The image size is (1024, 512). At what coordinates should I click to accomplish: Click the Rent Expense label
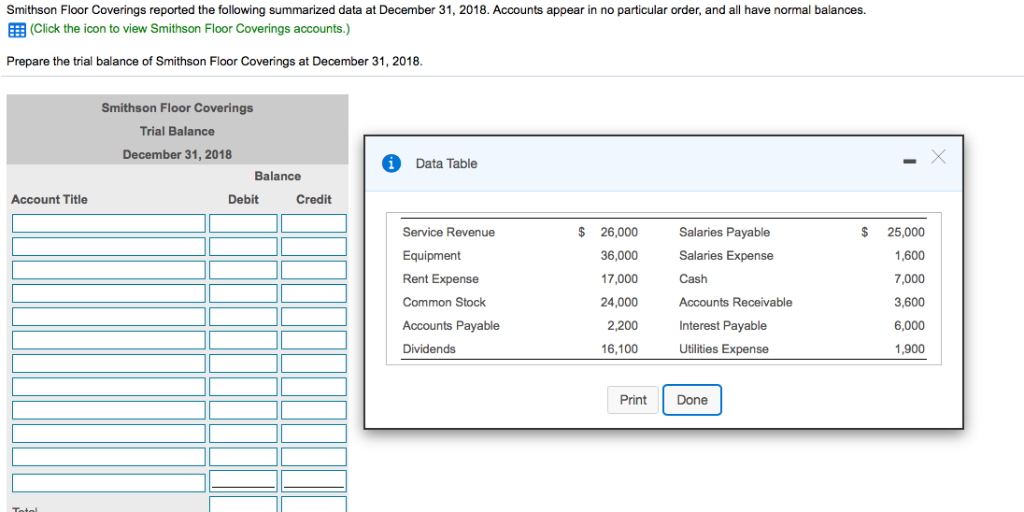(441, 280)
